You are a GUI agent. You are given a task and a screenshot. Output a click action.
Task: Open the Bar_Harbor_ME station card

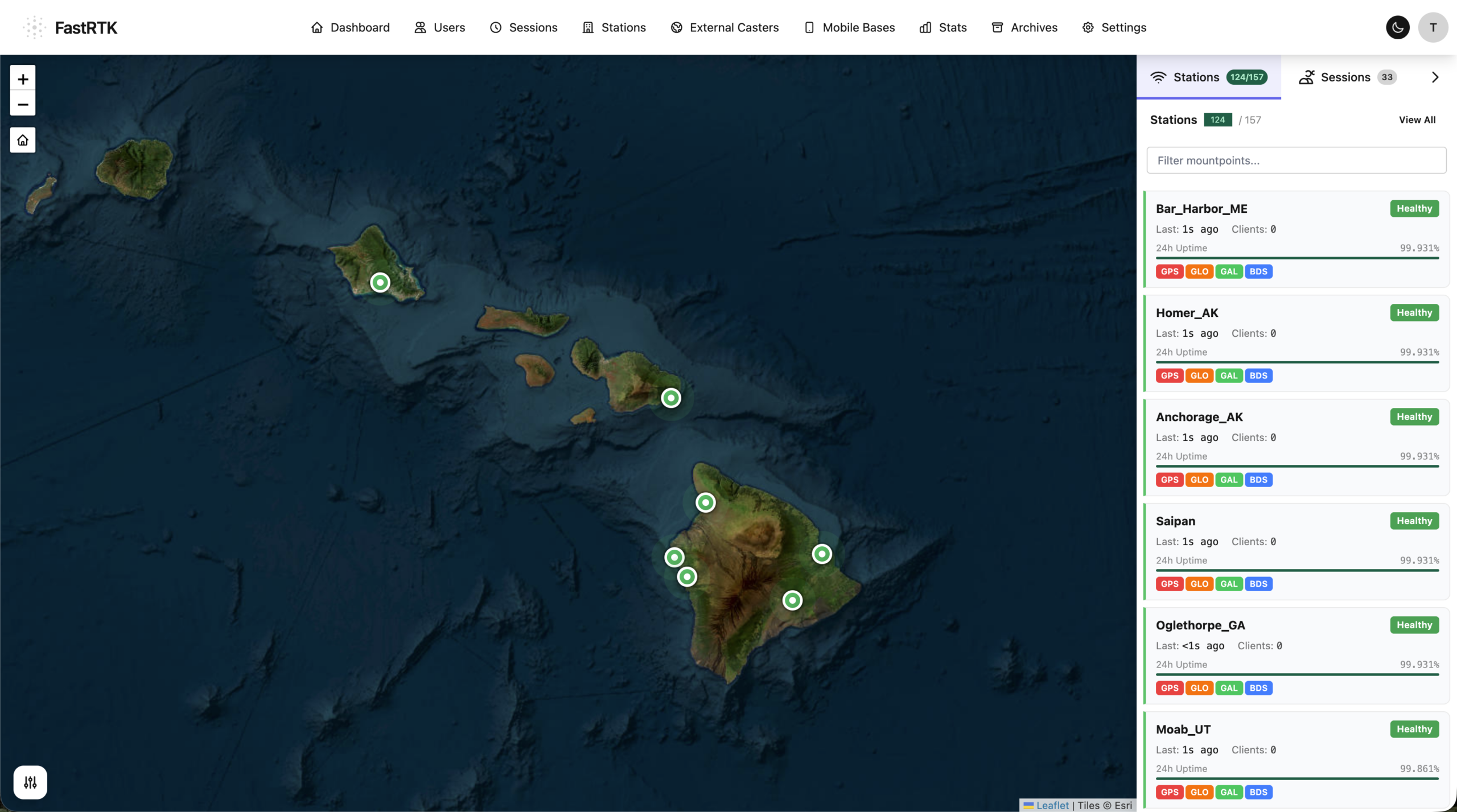click(x=1297, y=240)
